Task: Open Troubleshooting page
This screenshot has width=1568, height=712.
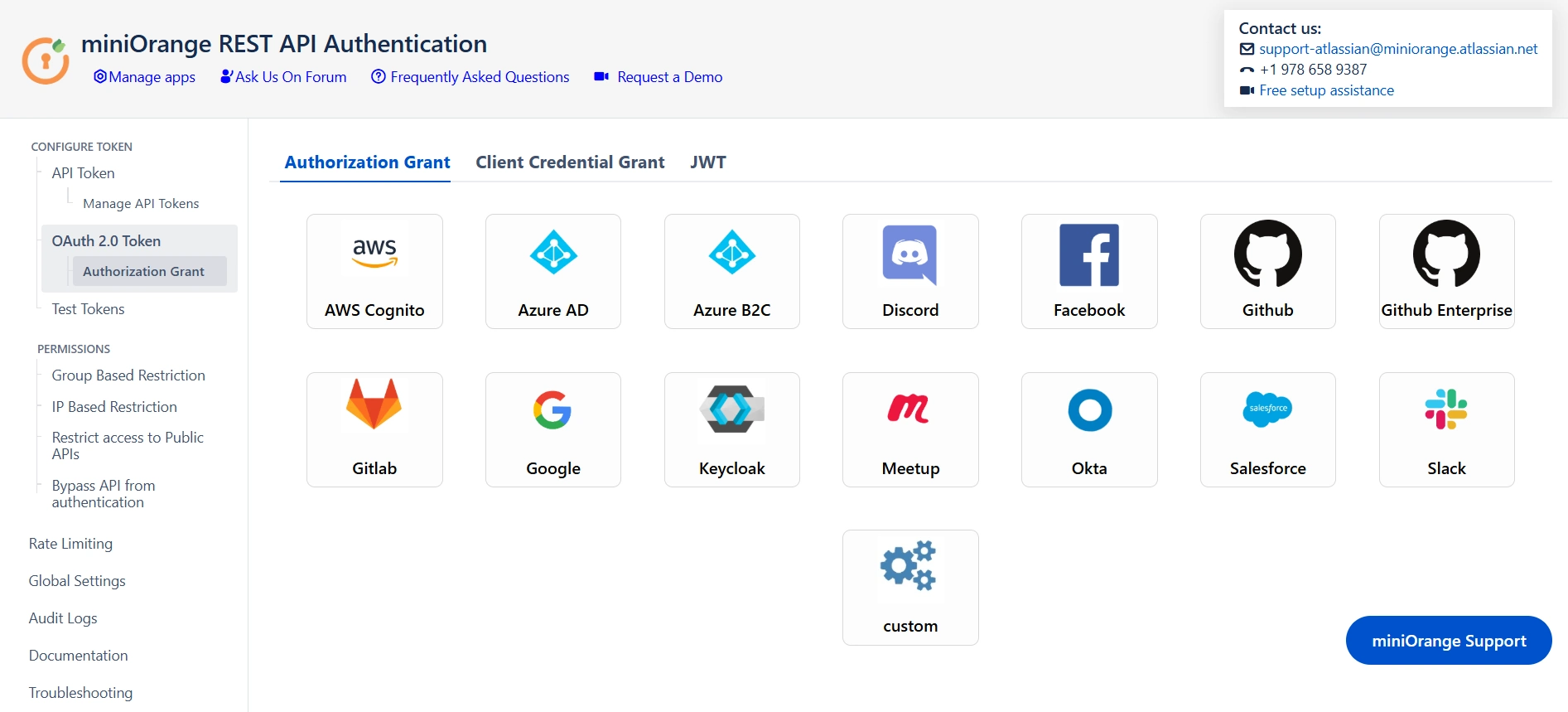Action: pos(80,693)
